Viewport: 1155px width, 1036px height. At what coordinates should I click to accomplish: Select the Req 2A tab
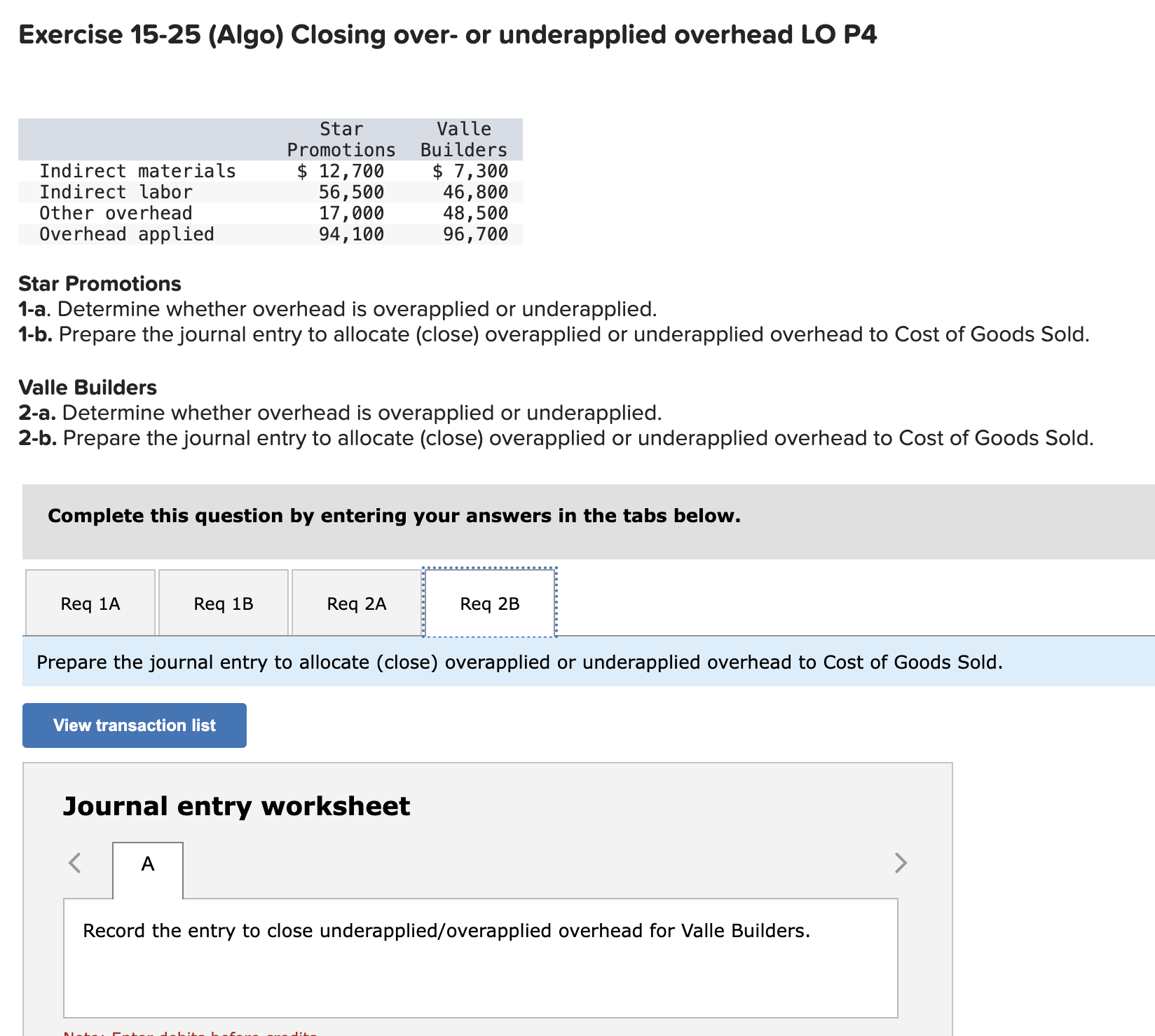click(357, 603)
